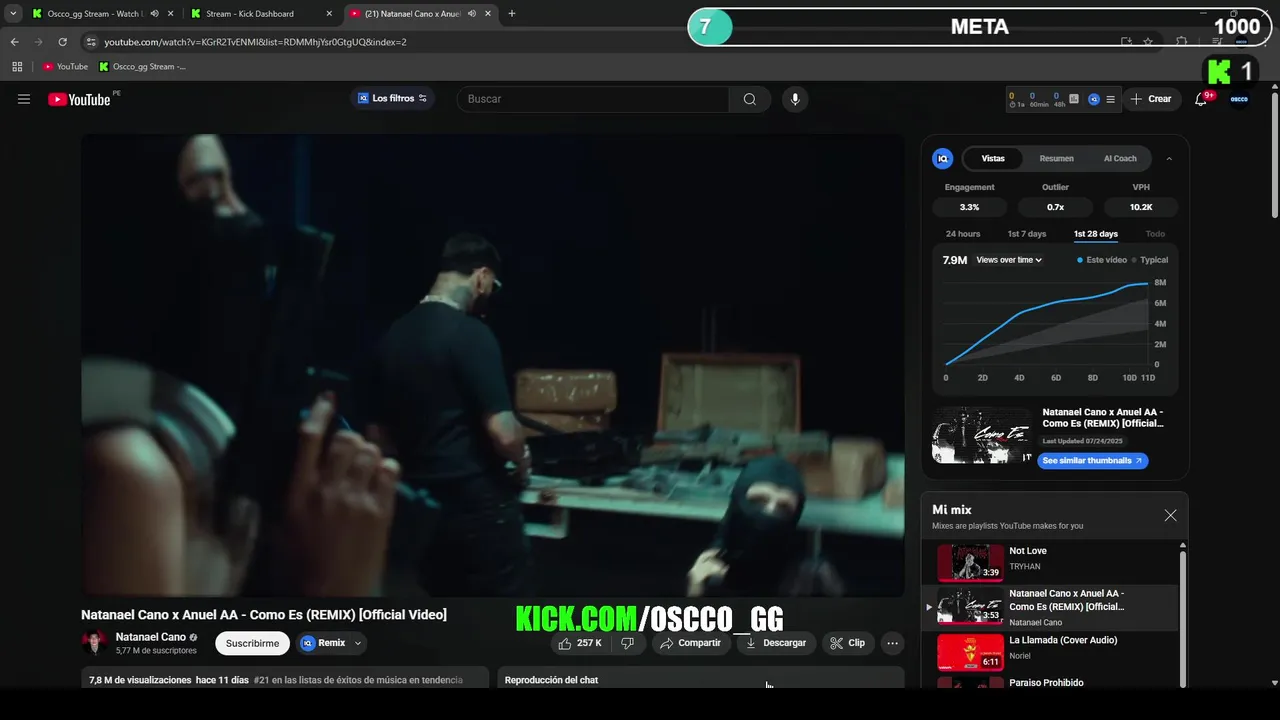The image size is (1280, 720).
Task: Click the Suscribirme button
Action: coord(252,643)
